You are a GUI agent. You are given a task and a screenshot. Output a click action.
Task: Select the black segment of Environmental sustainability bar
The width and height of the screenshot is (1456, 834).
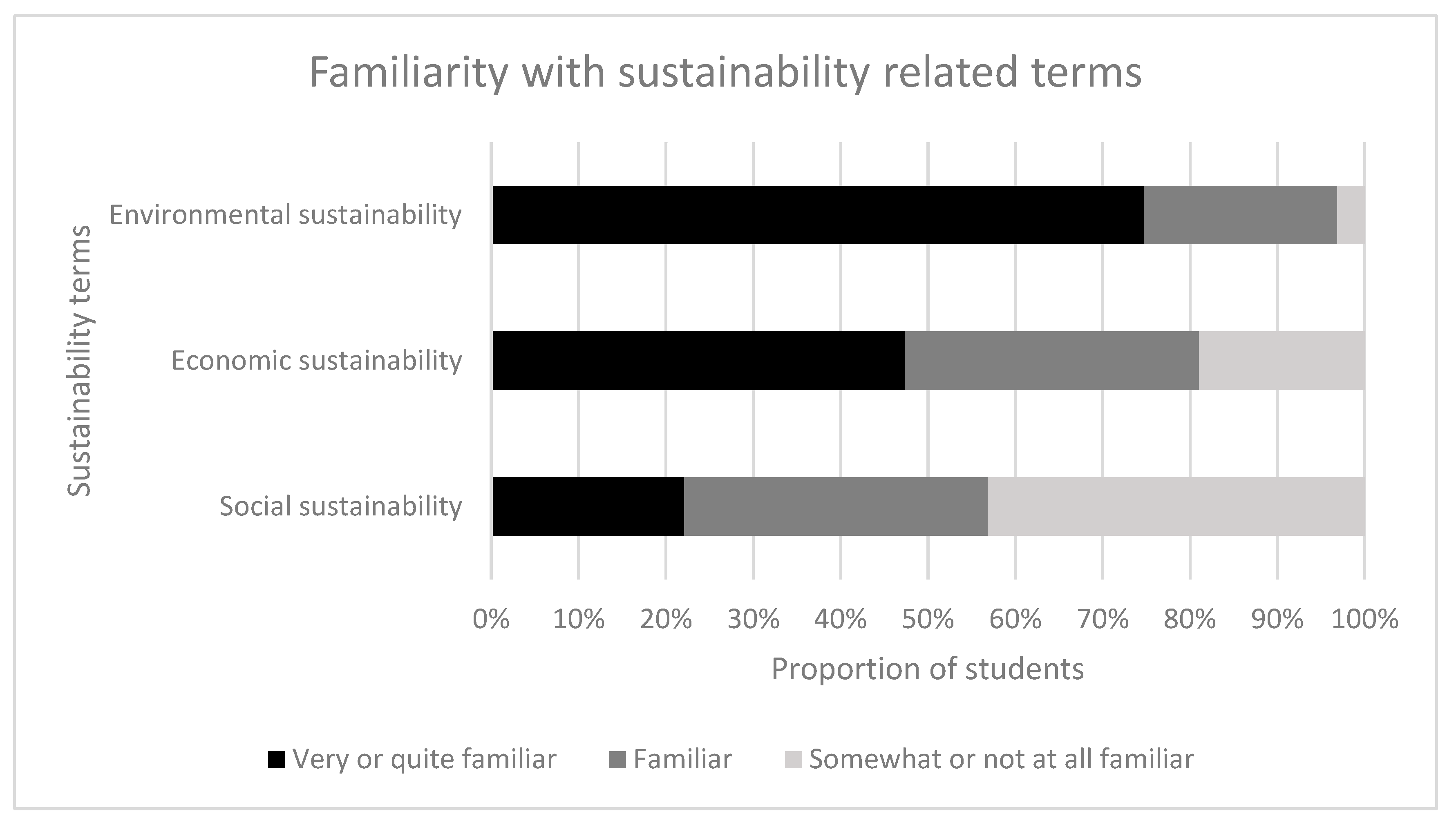tap(818, 215)
